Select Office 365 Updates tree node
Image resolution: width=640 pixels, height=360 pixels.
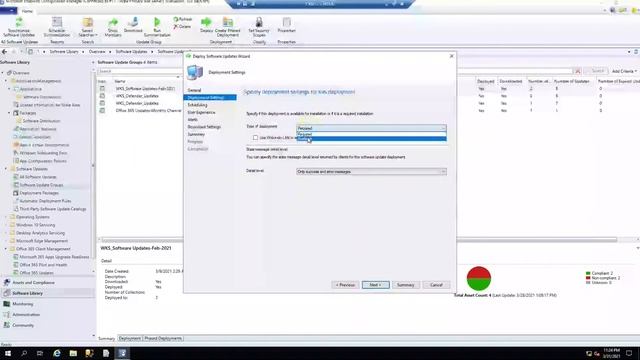pos(36,273)
